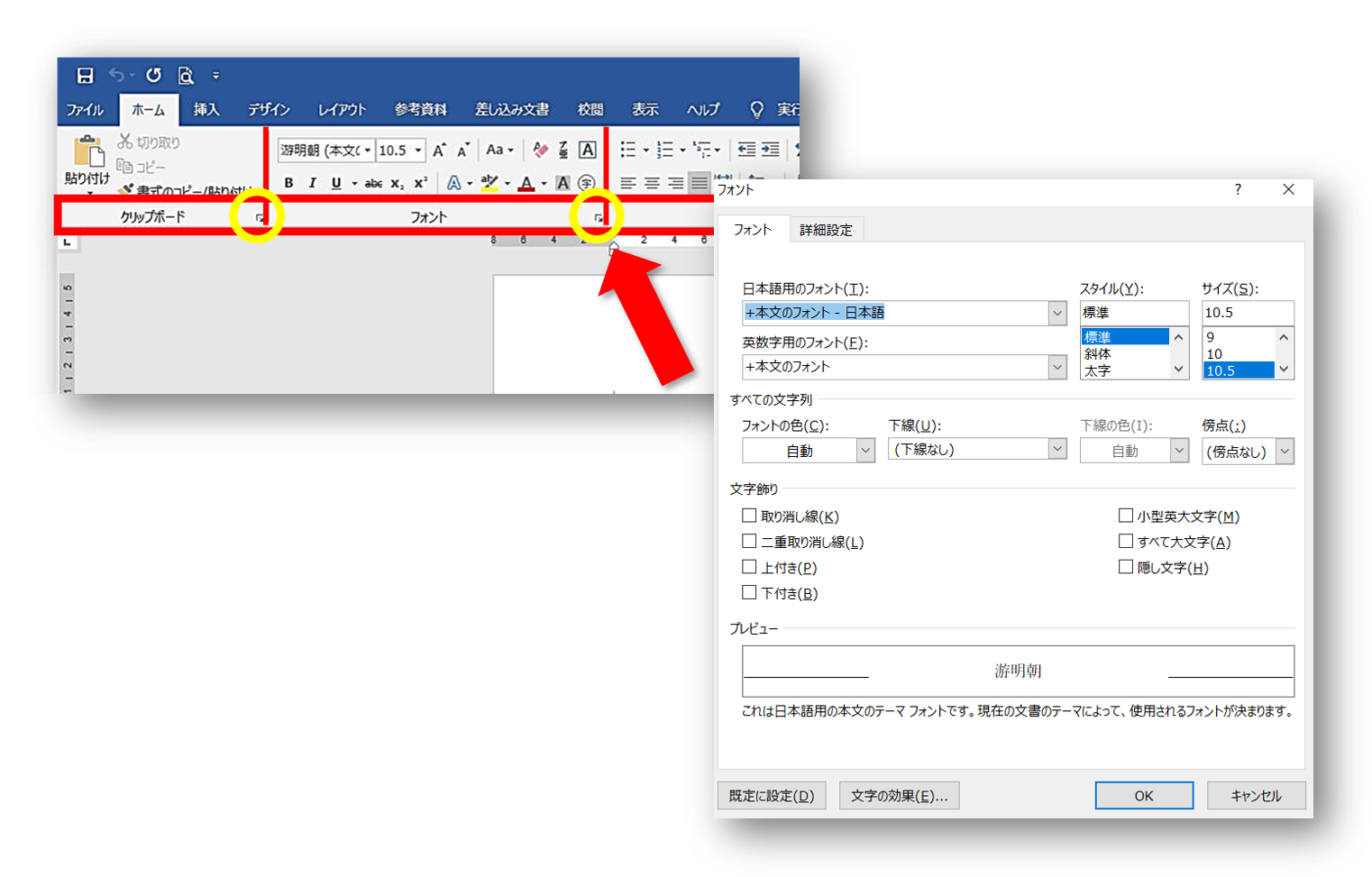Open the 傍点 (emphasis mark) dropdown
The image size is (1372, 877).
[1285, 452]
